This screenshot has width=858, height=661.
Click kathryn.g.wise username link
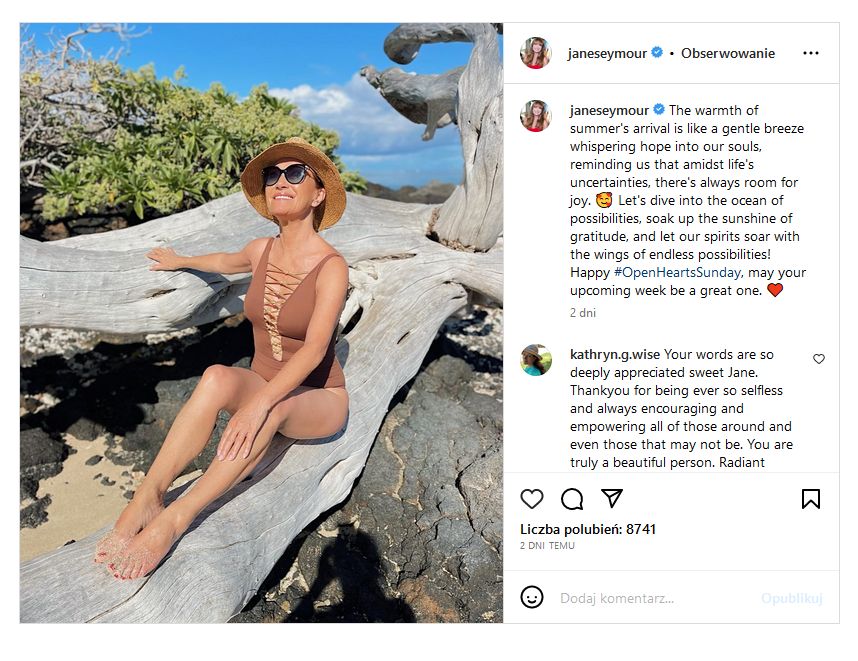pyautogui.click(x=615, y=354)
